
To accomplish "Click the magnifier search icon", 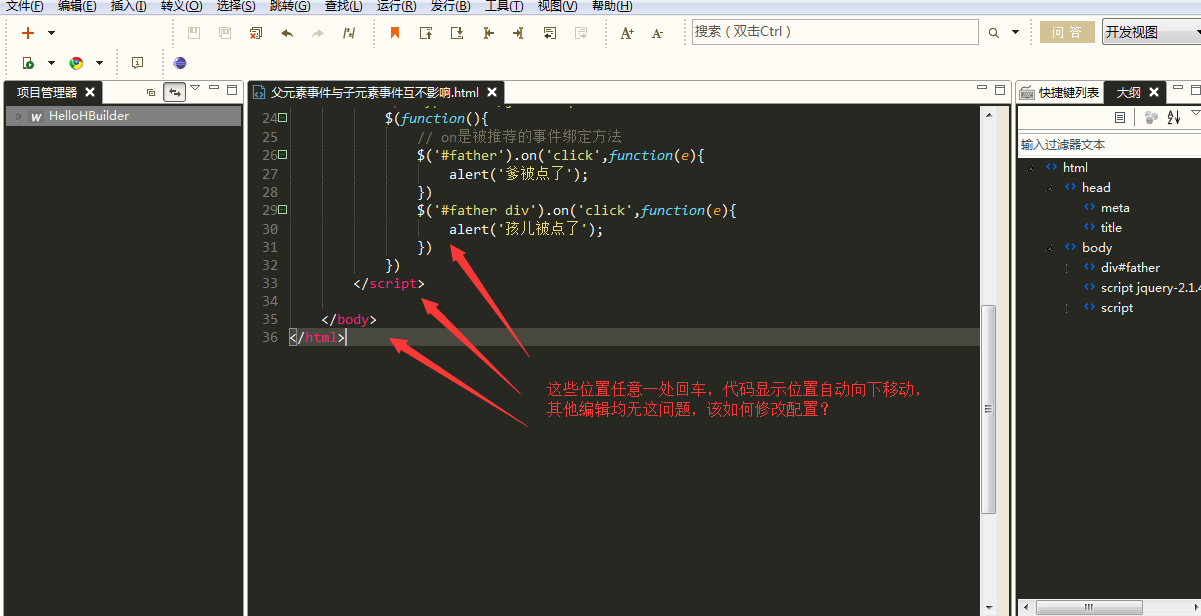I will pyautogui.click(x=994, y=33).
